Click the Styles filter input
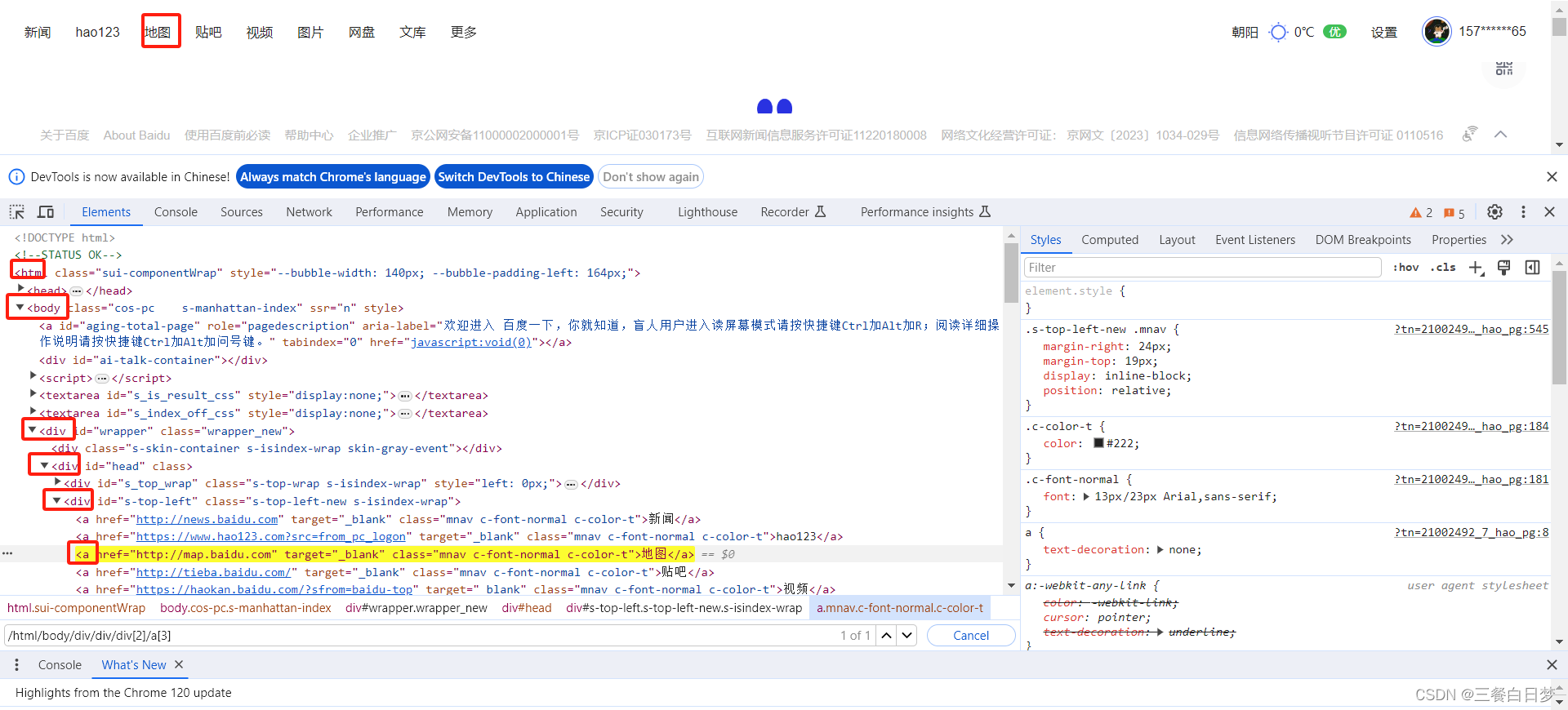Screen dimensions: 1568x710 pos(1202,268)
